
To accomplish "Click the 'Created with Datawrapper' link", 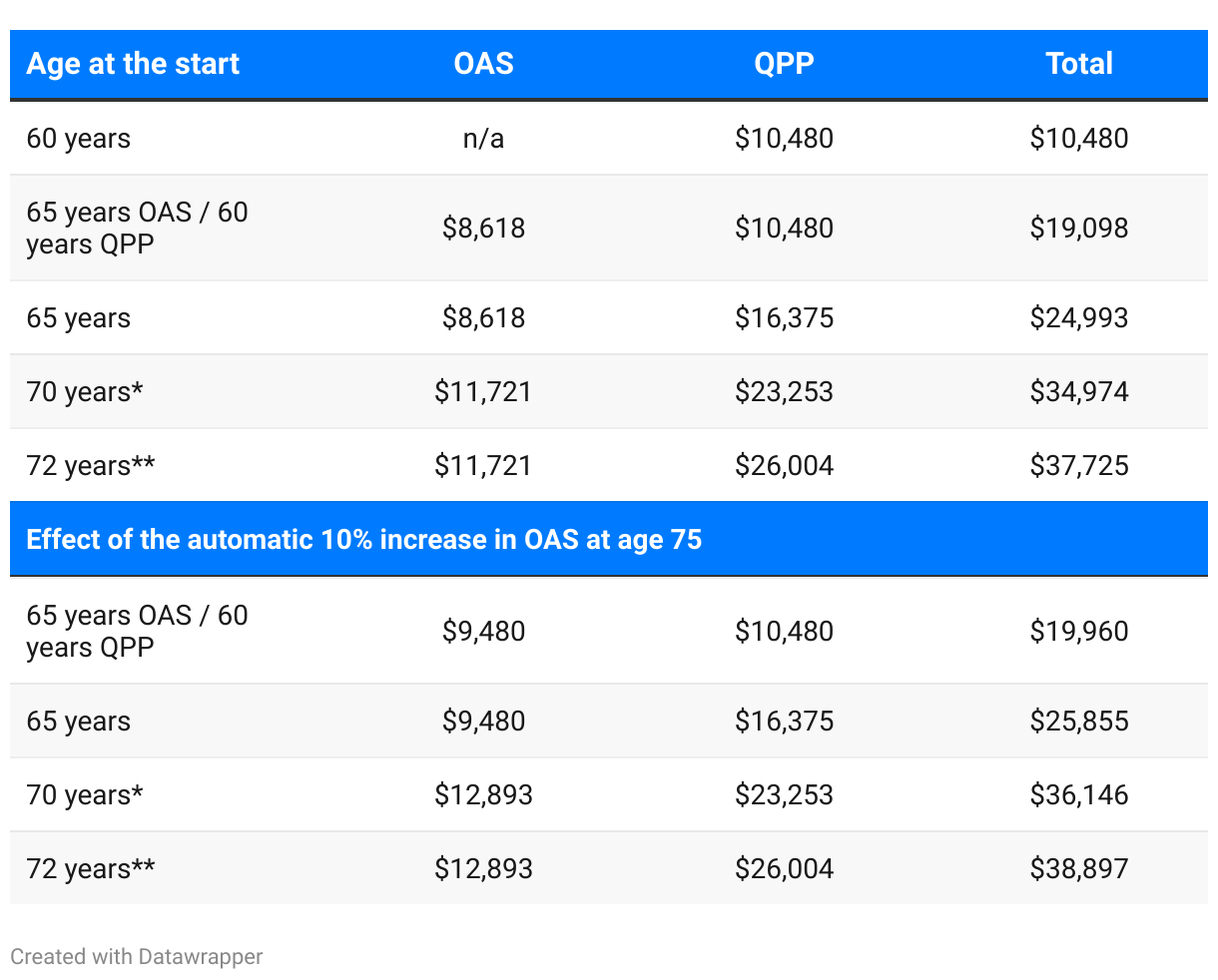I will click(x=137, y=956).
